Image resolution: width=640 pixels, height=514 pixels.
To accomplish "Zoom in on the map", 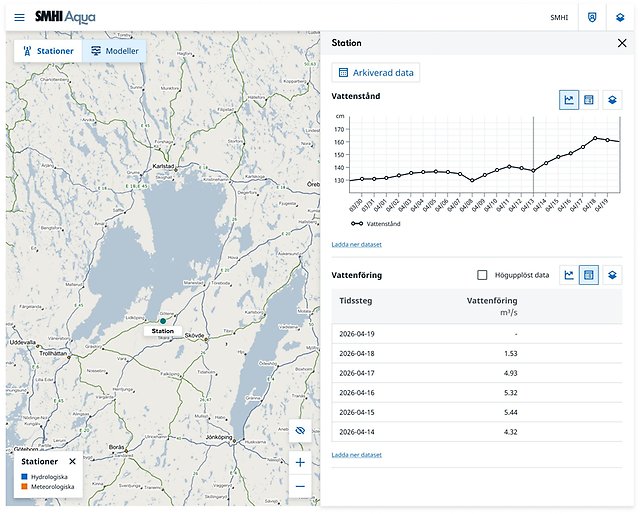I will (x=300, y=463).
